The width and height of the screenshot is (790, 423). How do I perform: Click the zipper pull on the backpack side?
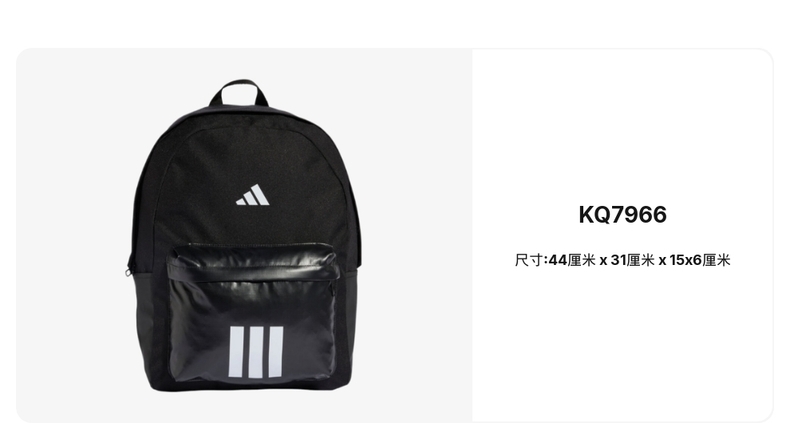[128, 272]
